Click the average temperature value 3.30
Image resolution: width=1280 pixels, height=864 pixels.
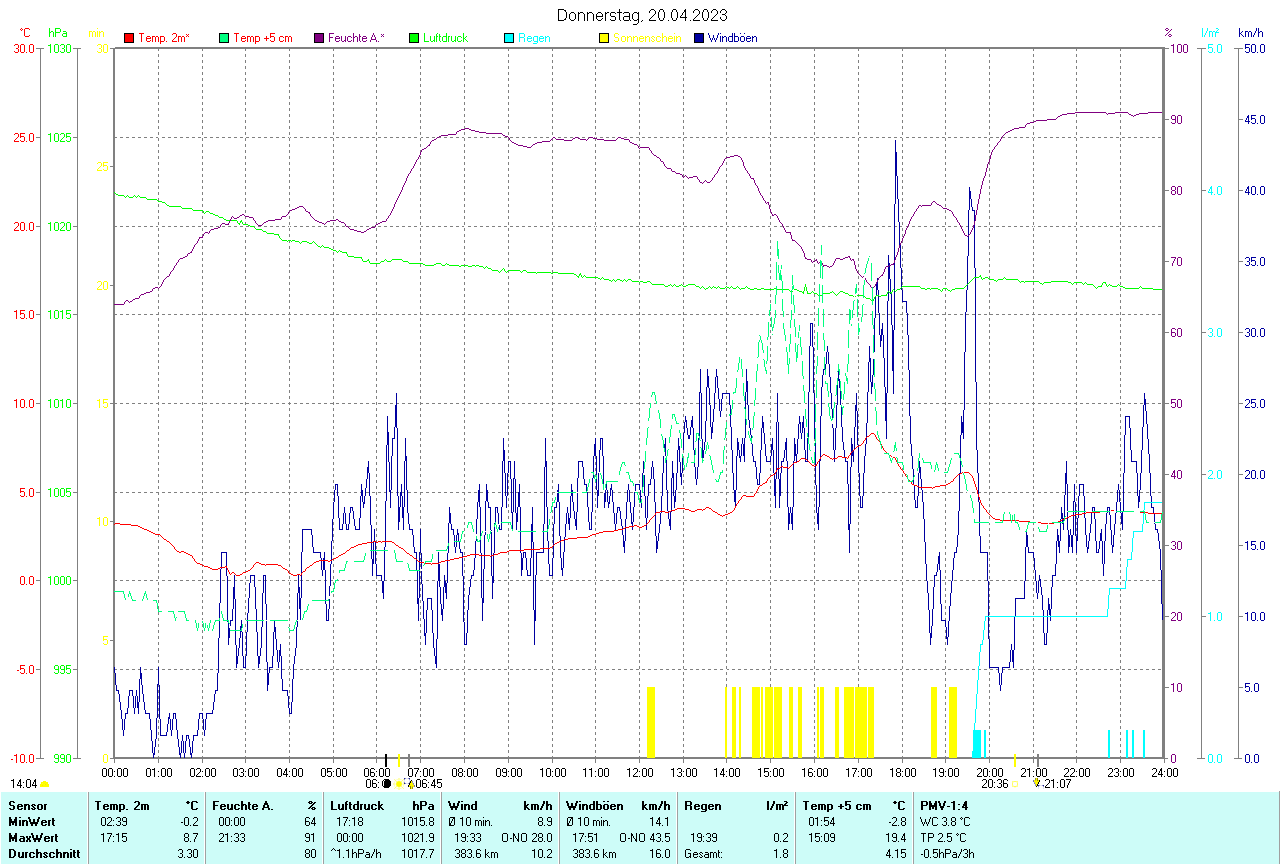190,854
